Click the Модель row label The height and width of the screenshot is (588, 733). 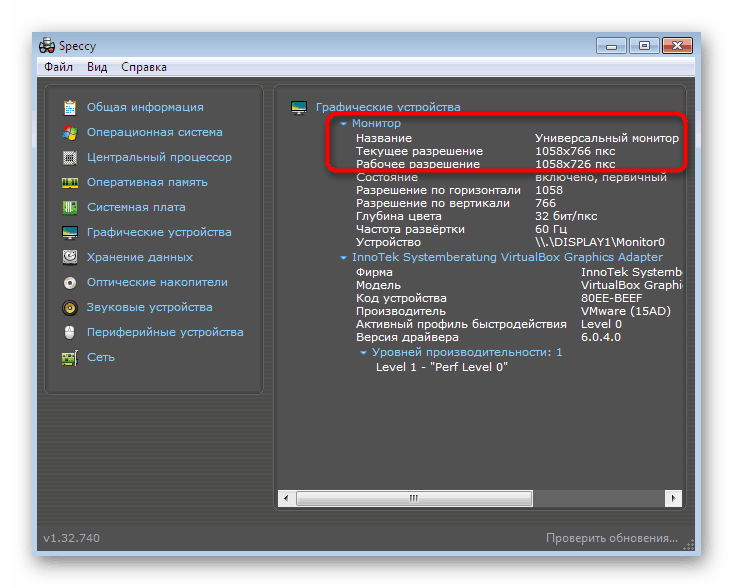(x=378, y=285)
